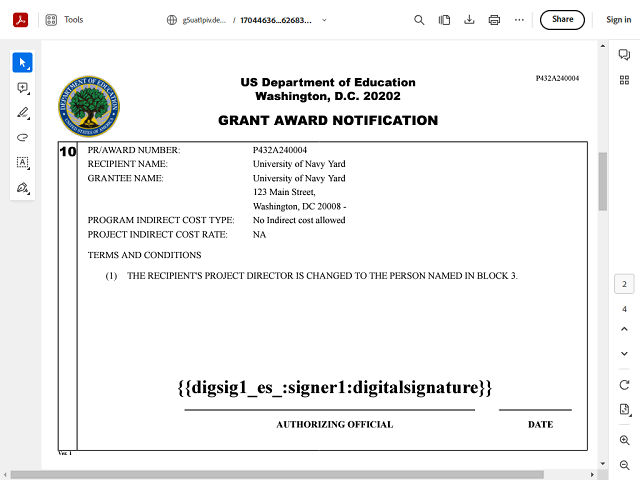Zoom in on the document
The image size is (640, 480).
(624, 440)
